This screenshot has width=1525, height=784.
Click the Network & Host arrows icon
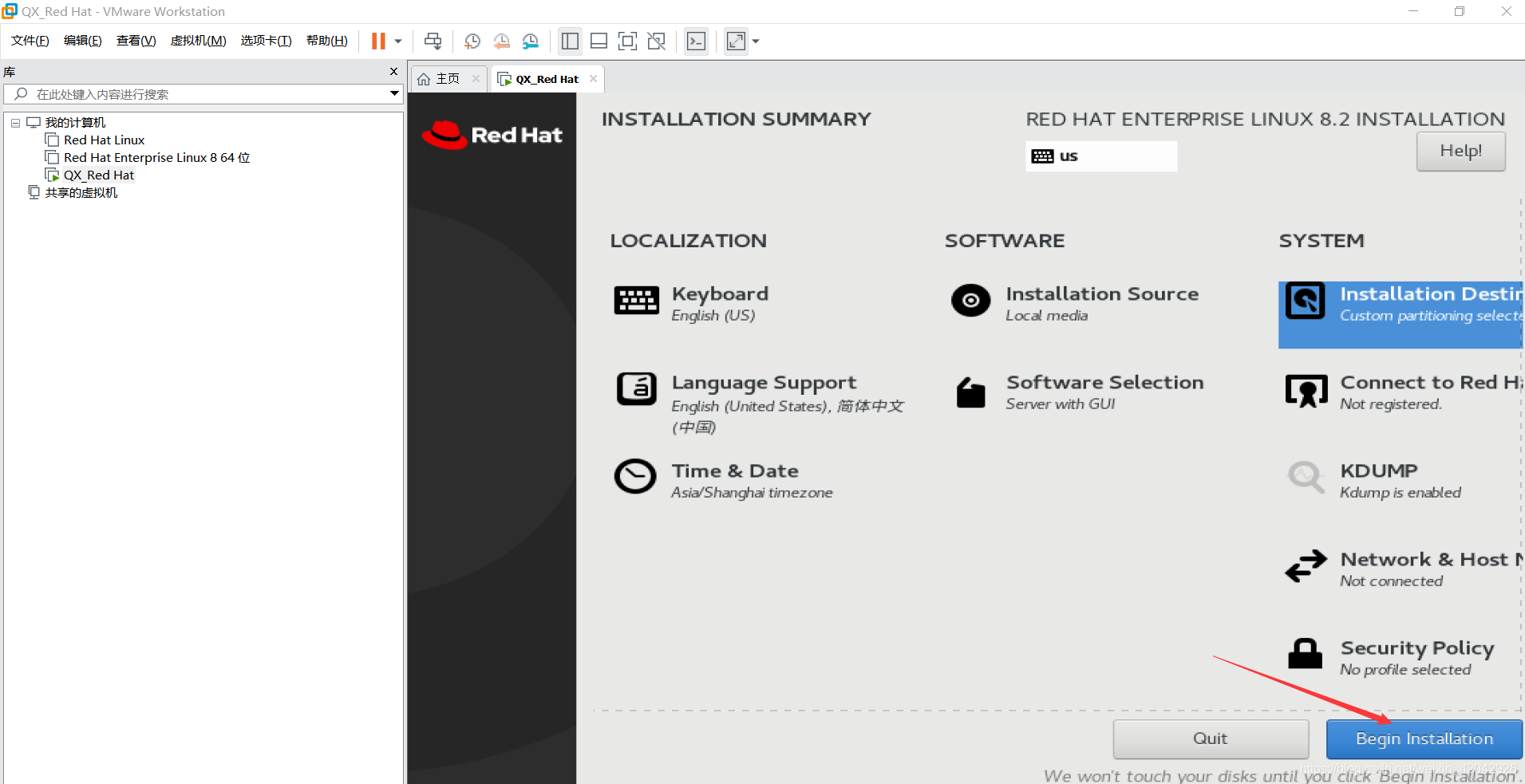1306,565
